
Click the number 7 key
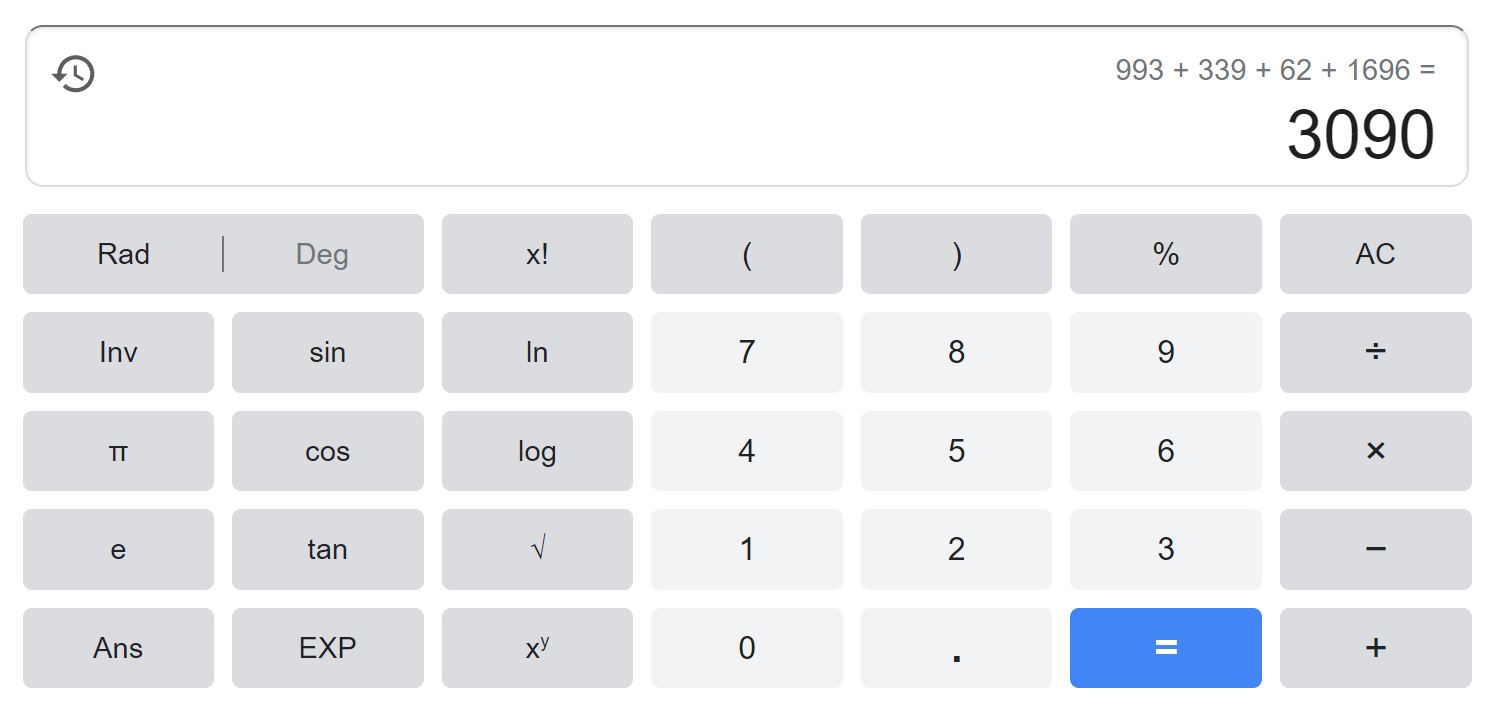[x=747, y=352]
